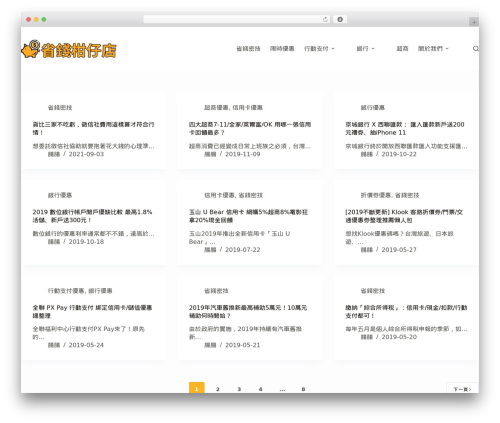The height and width of the screenshot is (423, 500).
Task: Reload page using browser refresh icon
Action: coord(325,19)
